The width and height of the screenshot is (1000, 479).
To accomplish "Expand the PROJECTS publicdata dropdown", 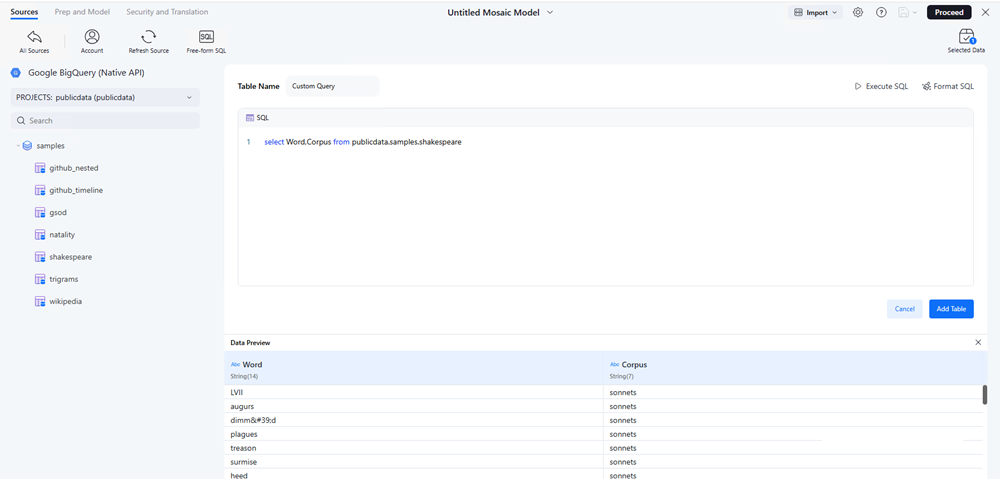I will 105,97.
